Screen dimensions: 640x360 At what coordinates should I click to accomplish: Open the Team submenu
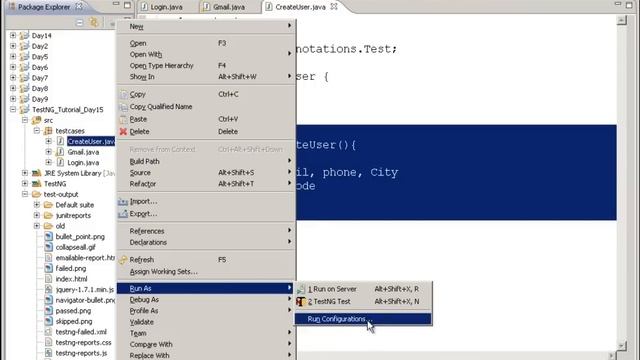point(206,333)
